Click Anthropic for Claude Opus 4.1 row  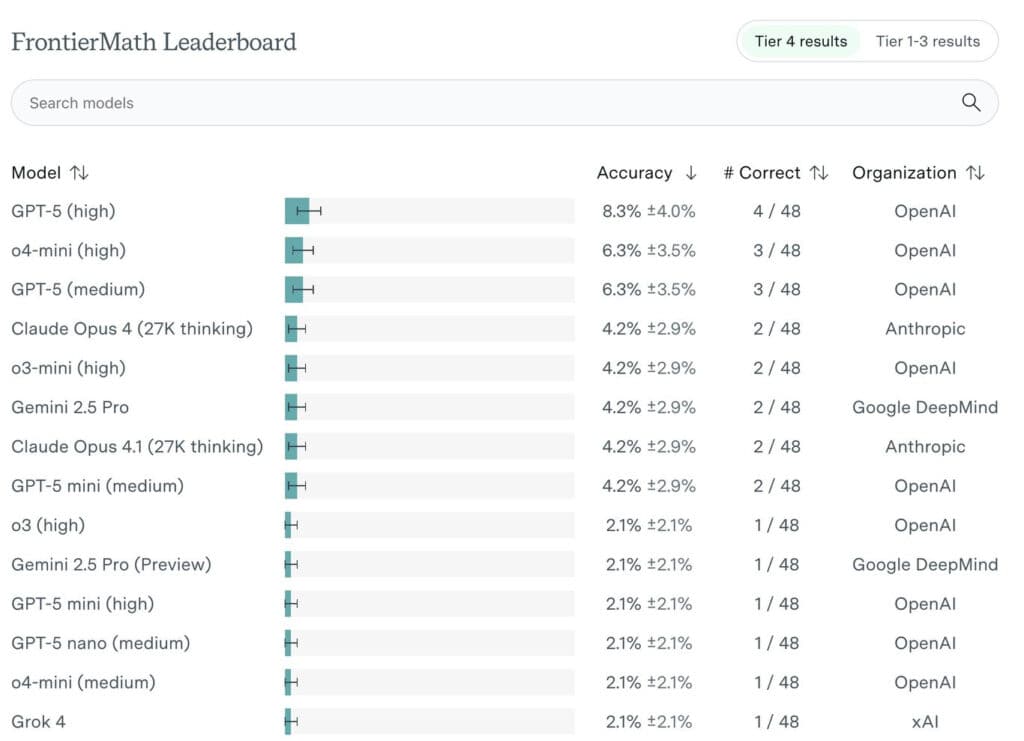tap(925, 447)
